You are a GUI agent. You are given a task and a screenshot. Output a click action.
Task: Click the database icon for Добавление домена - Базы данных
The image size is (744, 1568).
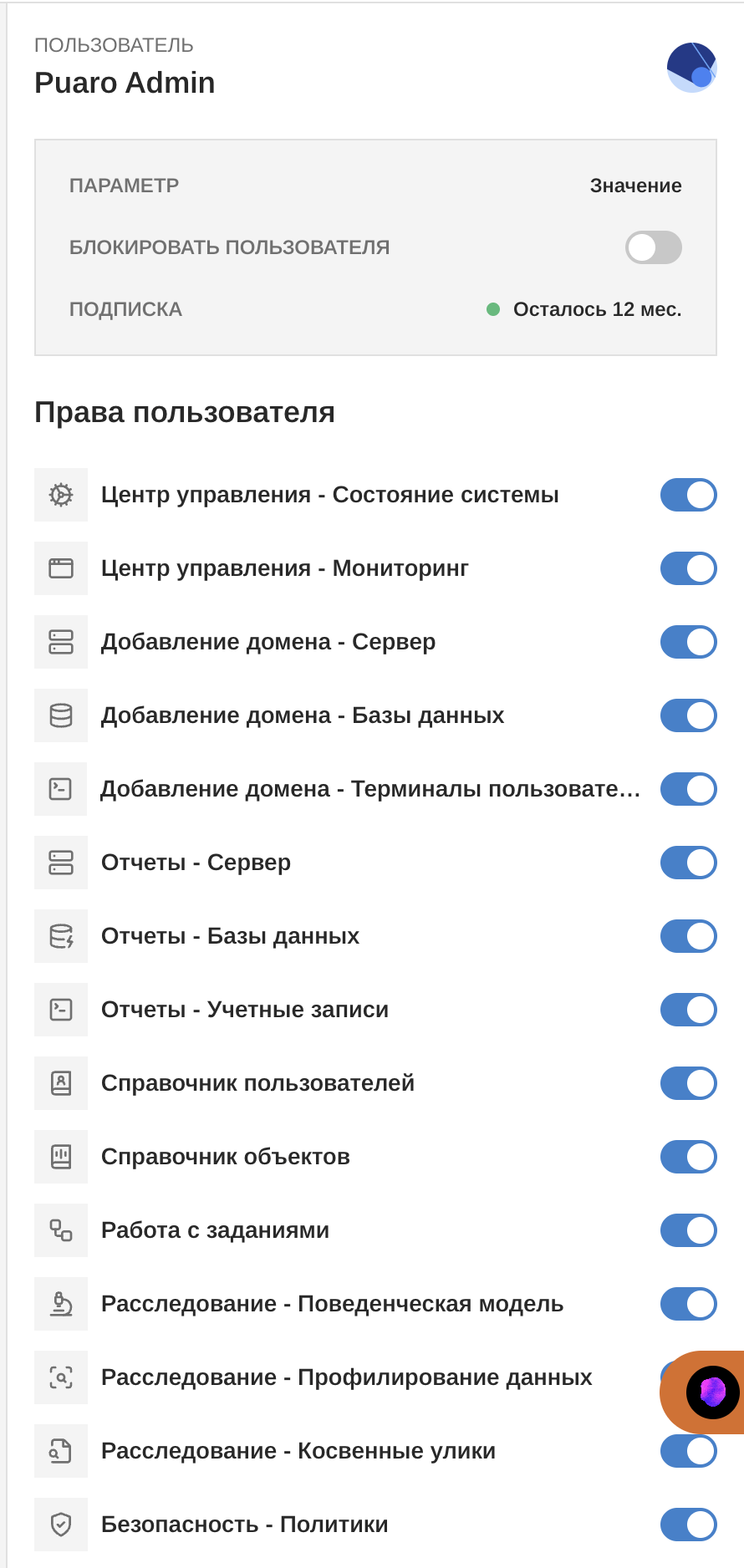[x=60, y=715]
